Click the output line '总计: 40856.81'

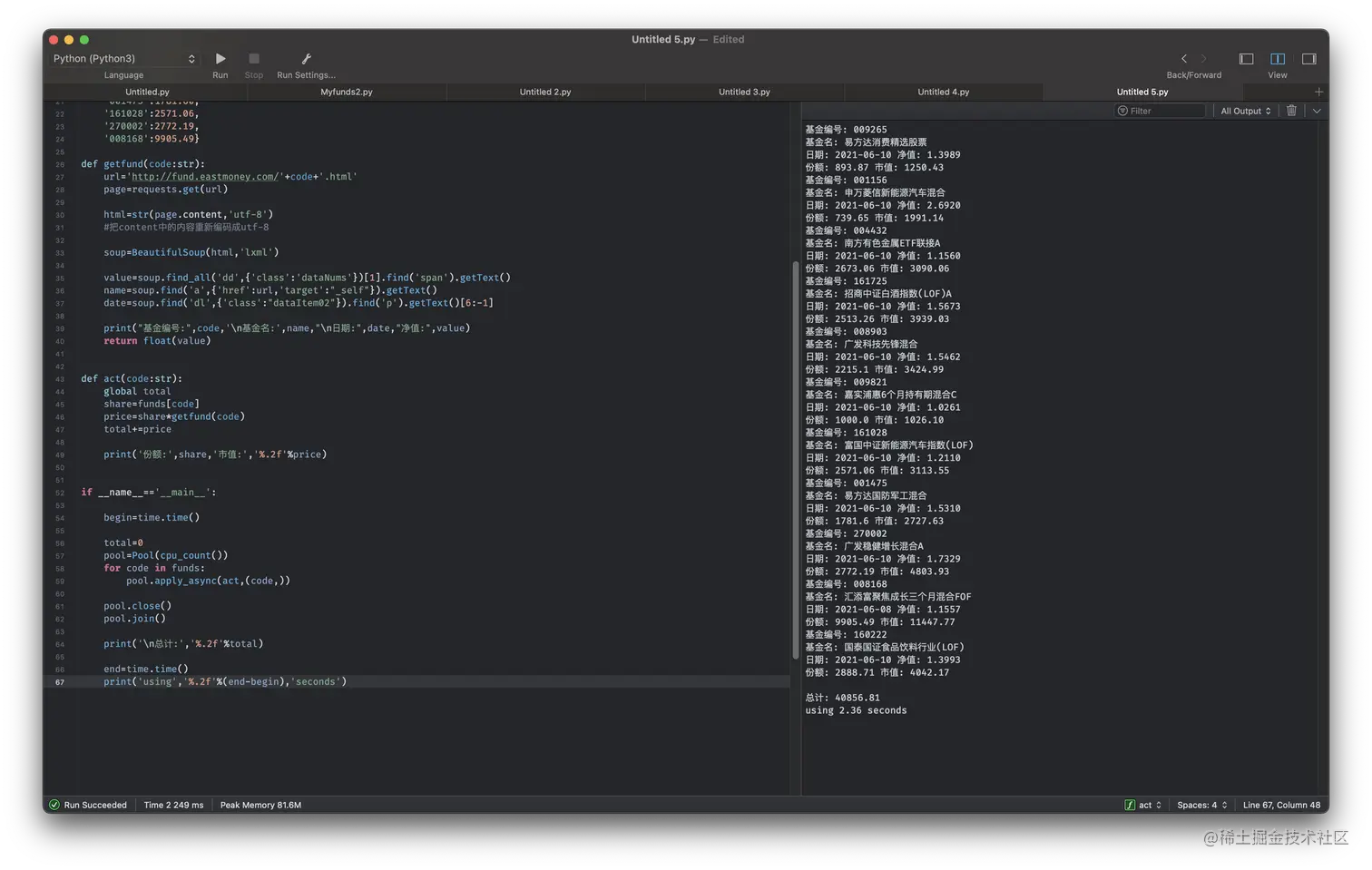click(x=842, y=698)
